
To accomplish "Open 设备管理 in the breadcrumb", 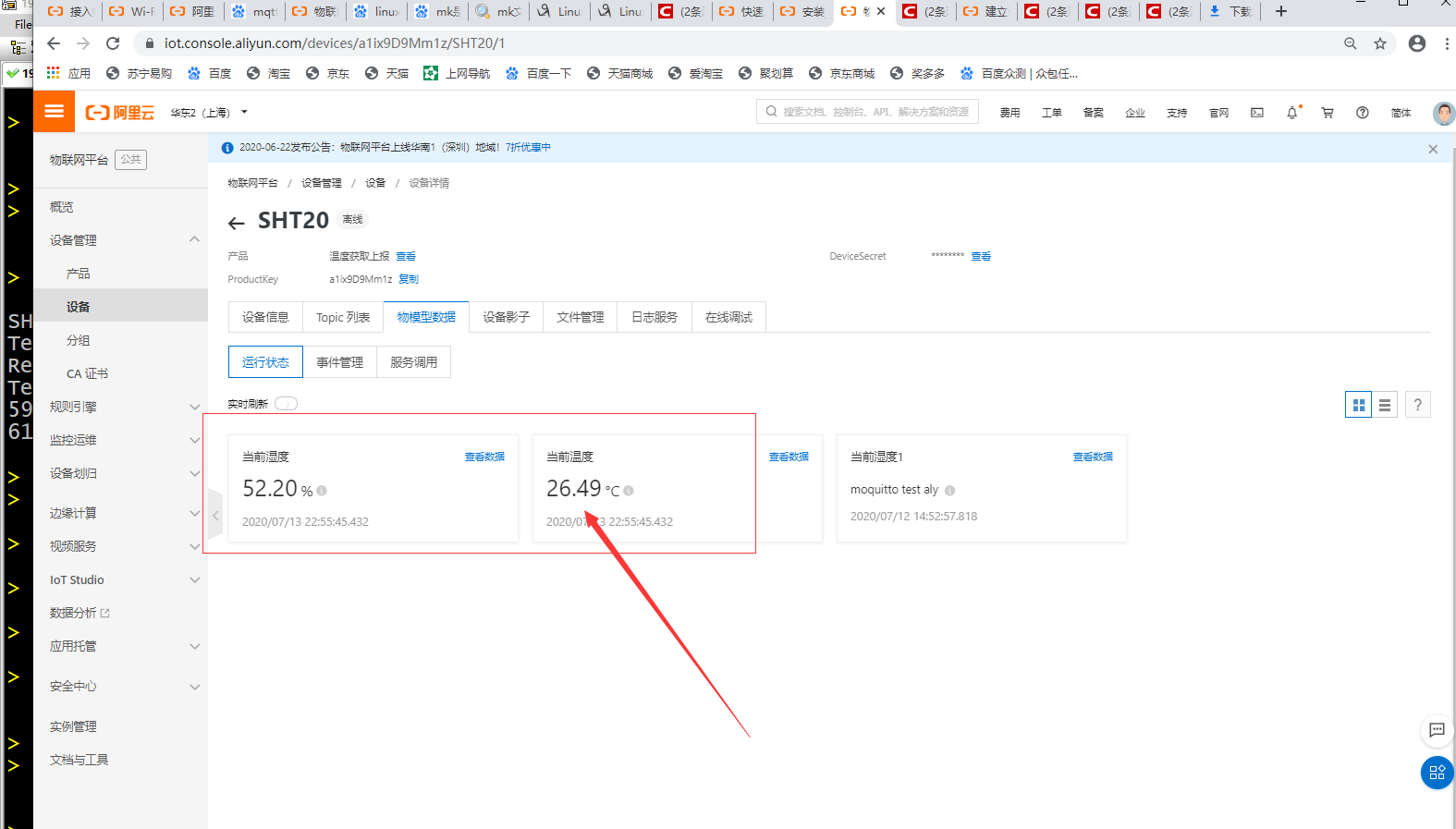I will [x=321, y=183].
